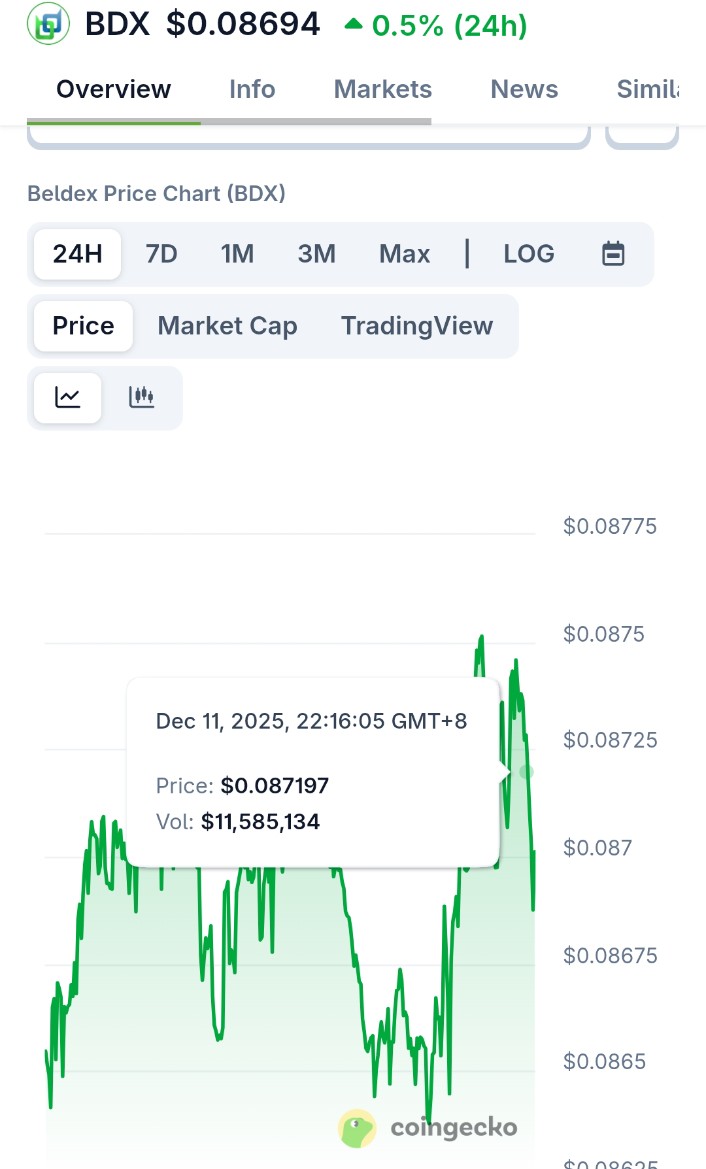This screenshot has width=706, height=1169.
Task: Display Max price history
Action: pyautogui.click(x=404, y=254)
